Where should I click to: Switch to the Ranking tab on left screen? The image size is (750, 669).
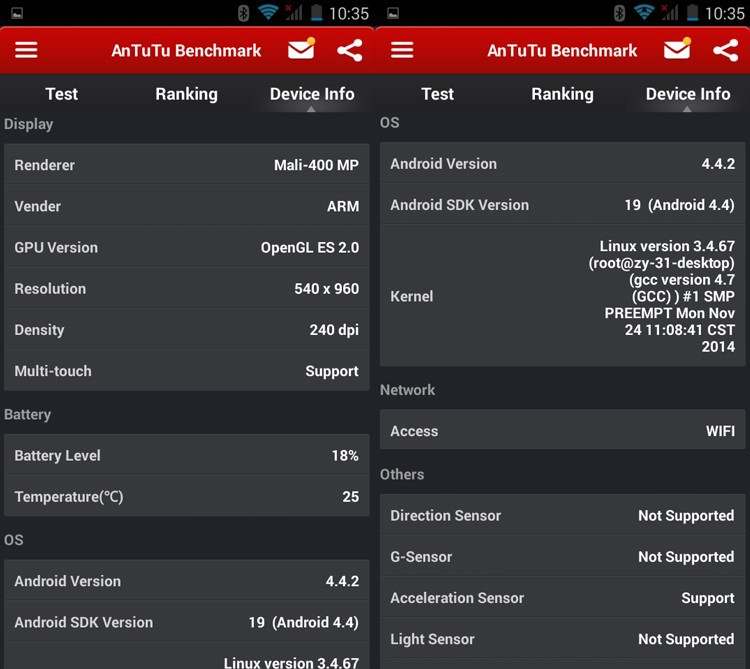tap(186, 94)
